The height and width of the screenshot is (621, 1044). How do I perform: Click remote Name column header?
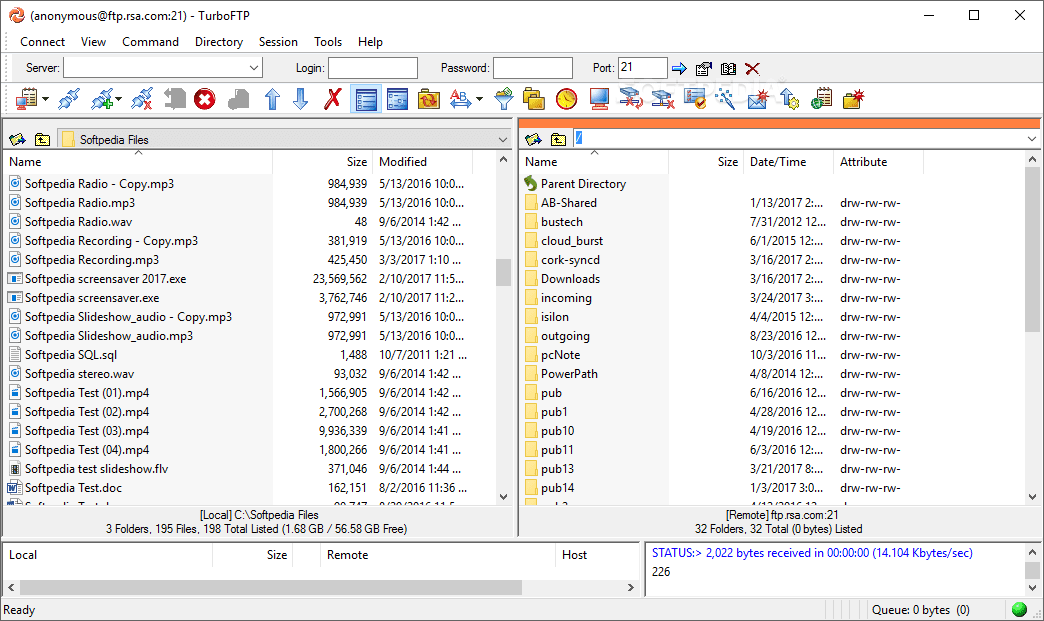(x=595, y=162)
